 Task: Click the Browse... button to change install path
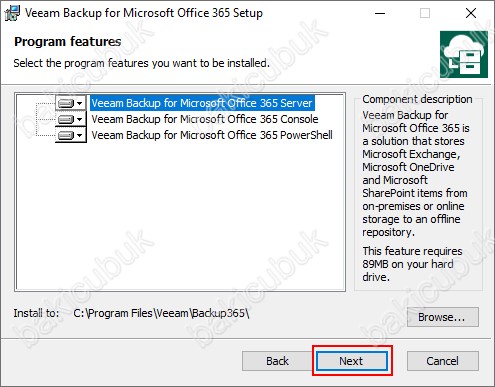(x=443, y=317)
